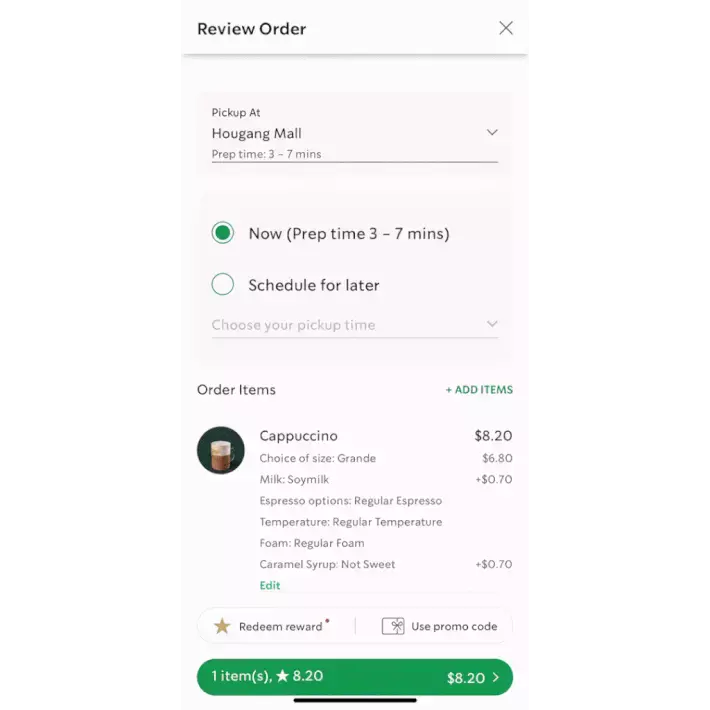
Task: Tap the gold Redeem reward star icon
Action: click(222, 626)
